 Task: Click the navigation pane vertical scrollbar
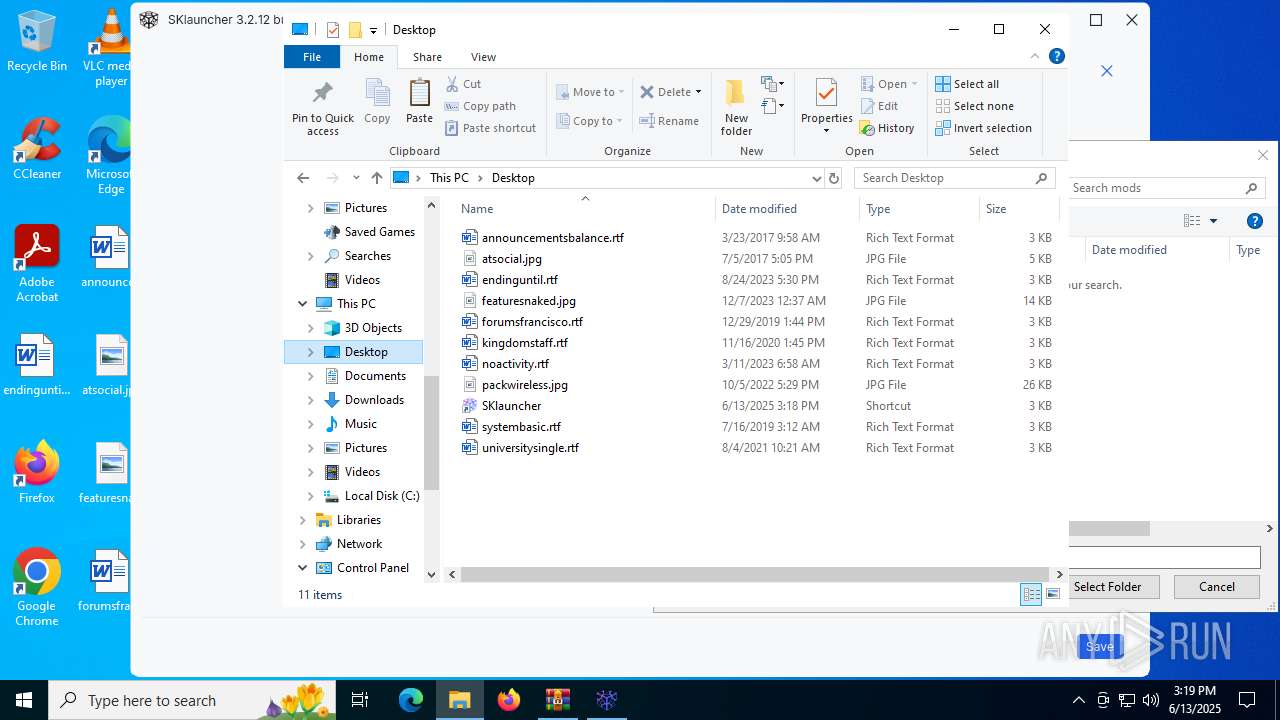[432, 432]
